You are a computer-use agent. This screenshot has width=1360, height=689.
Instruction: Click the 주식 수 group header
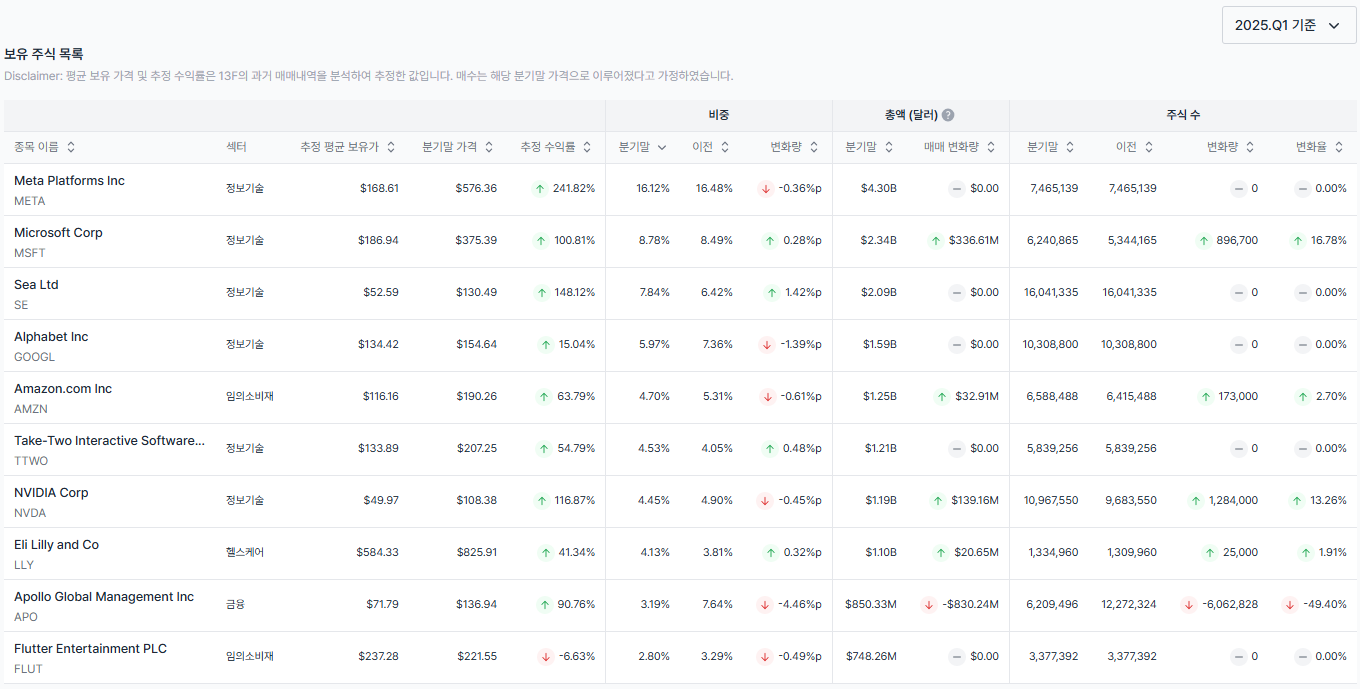coord(1183,115)
